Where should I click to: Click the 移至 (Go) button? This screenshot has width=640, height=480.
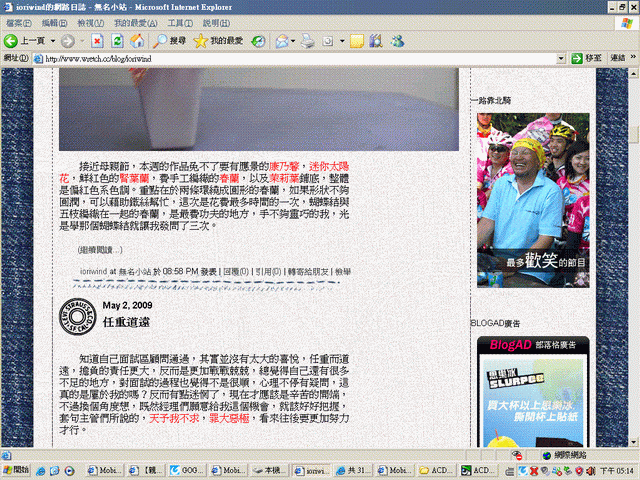pyautogui.click(x=587, y=59)
